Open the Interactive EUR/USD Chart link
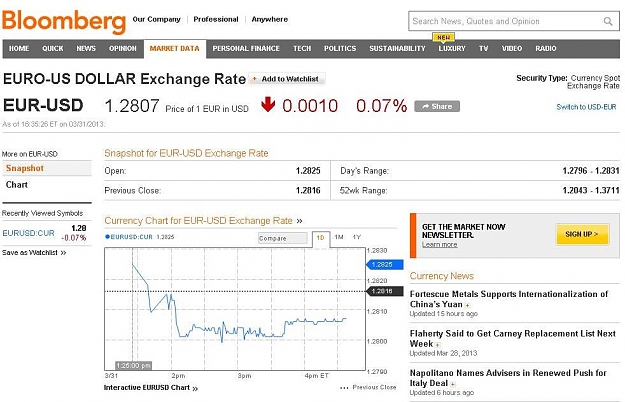The width and height of the screenshot is (625, 402). point(151,388)
